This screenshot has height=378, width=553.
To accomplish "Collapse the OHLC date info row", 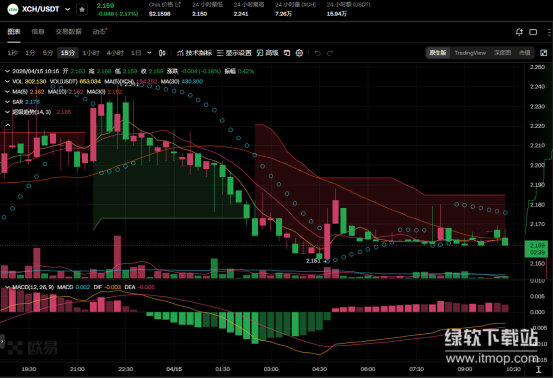I will coord(7,71).
